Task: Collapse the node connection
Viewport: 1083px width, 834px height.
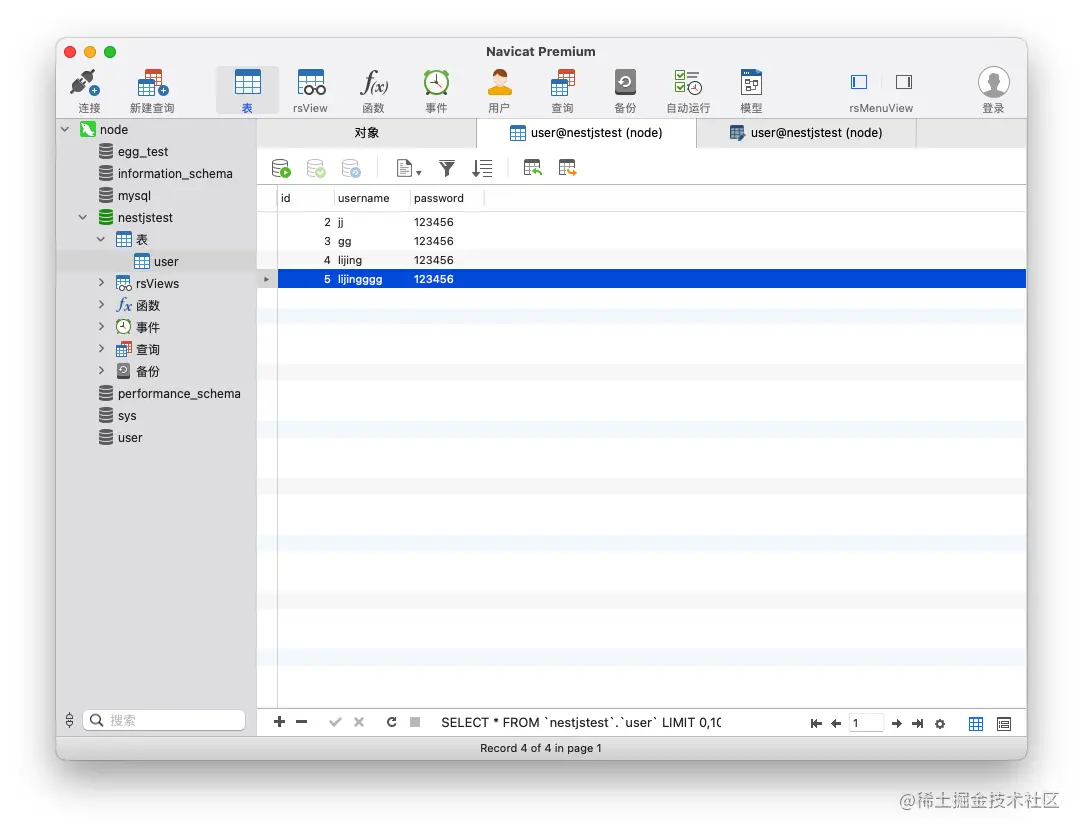Action: [65, 129]
